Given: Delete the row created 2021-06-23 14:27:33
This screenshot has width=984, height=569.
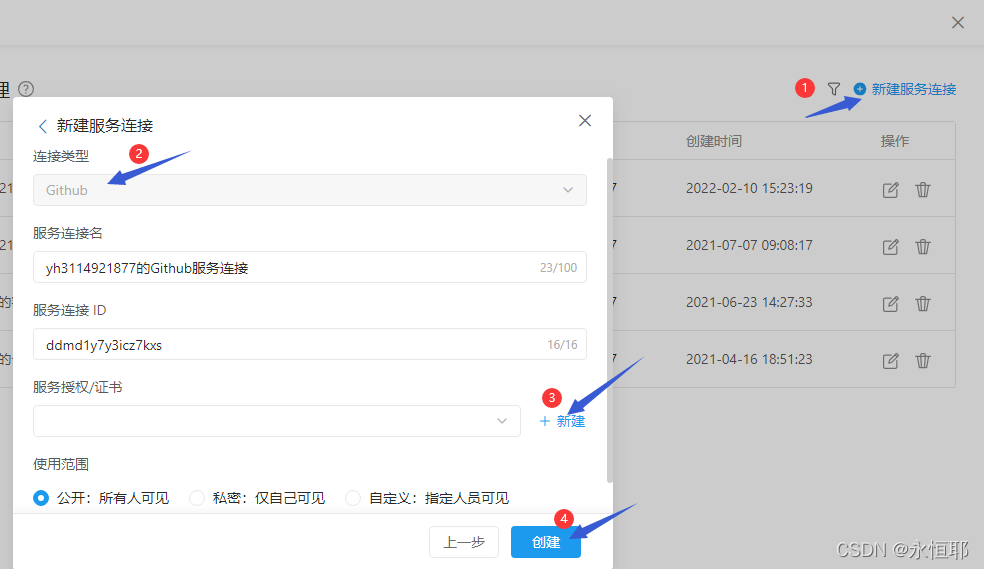Looking at the screenshot, I should pos(922,304).
